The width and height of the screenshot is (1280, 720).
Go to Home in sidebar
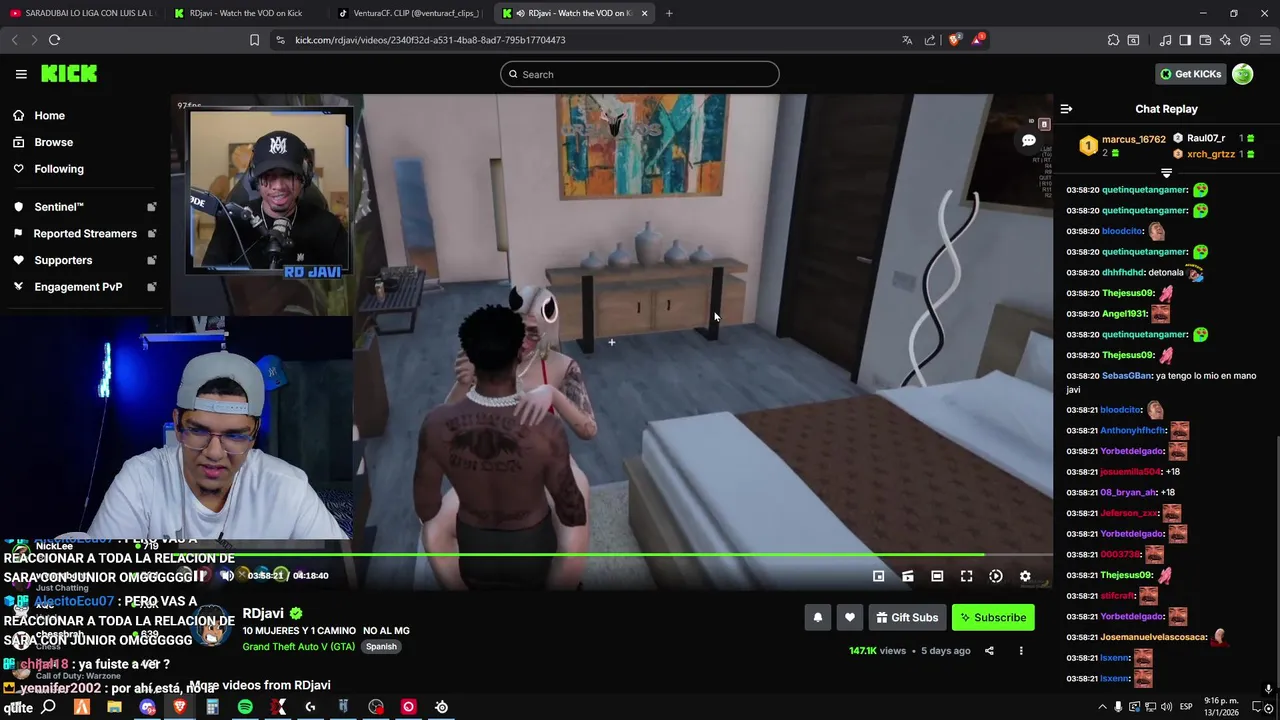point(49,115)
